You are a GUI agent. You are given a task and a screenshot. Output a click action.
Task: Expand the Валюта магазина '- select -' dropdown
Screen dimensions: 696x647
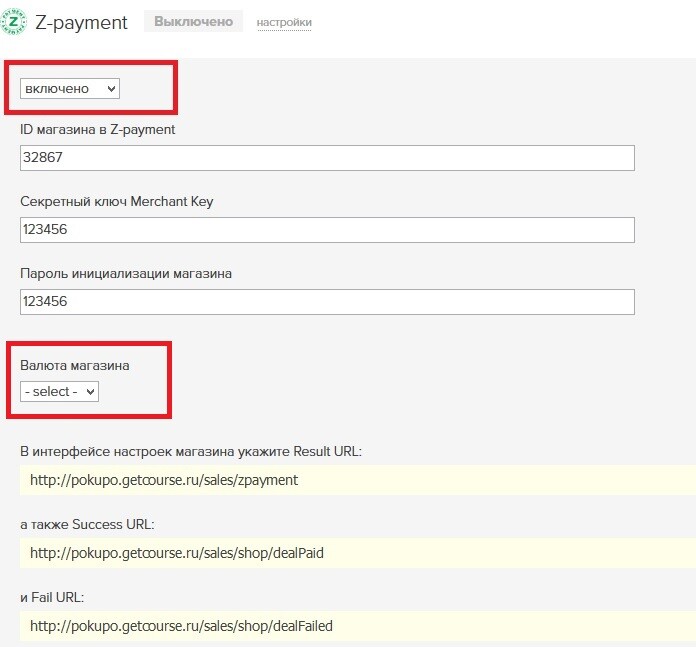pyautogui.click(x=59, y=391)
